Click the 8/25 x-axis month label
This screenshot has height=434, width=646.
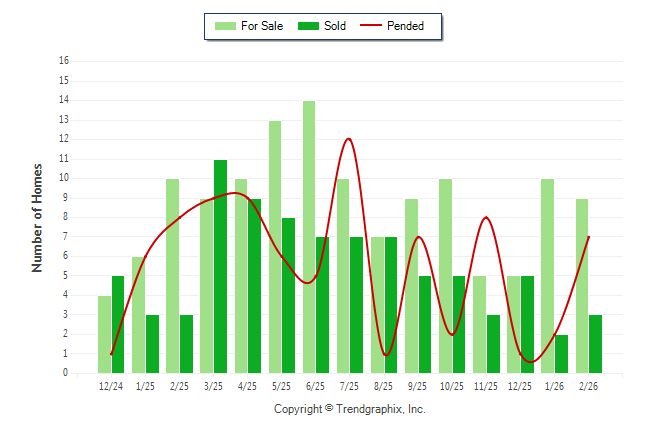pos(384,385)
